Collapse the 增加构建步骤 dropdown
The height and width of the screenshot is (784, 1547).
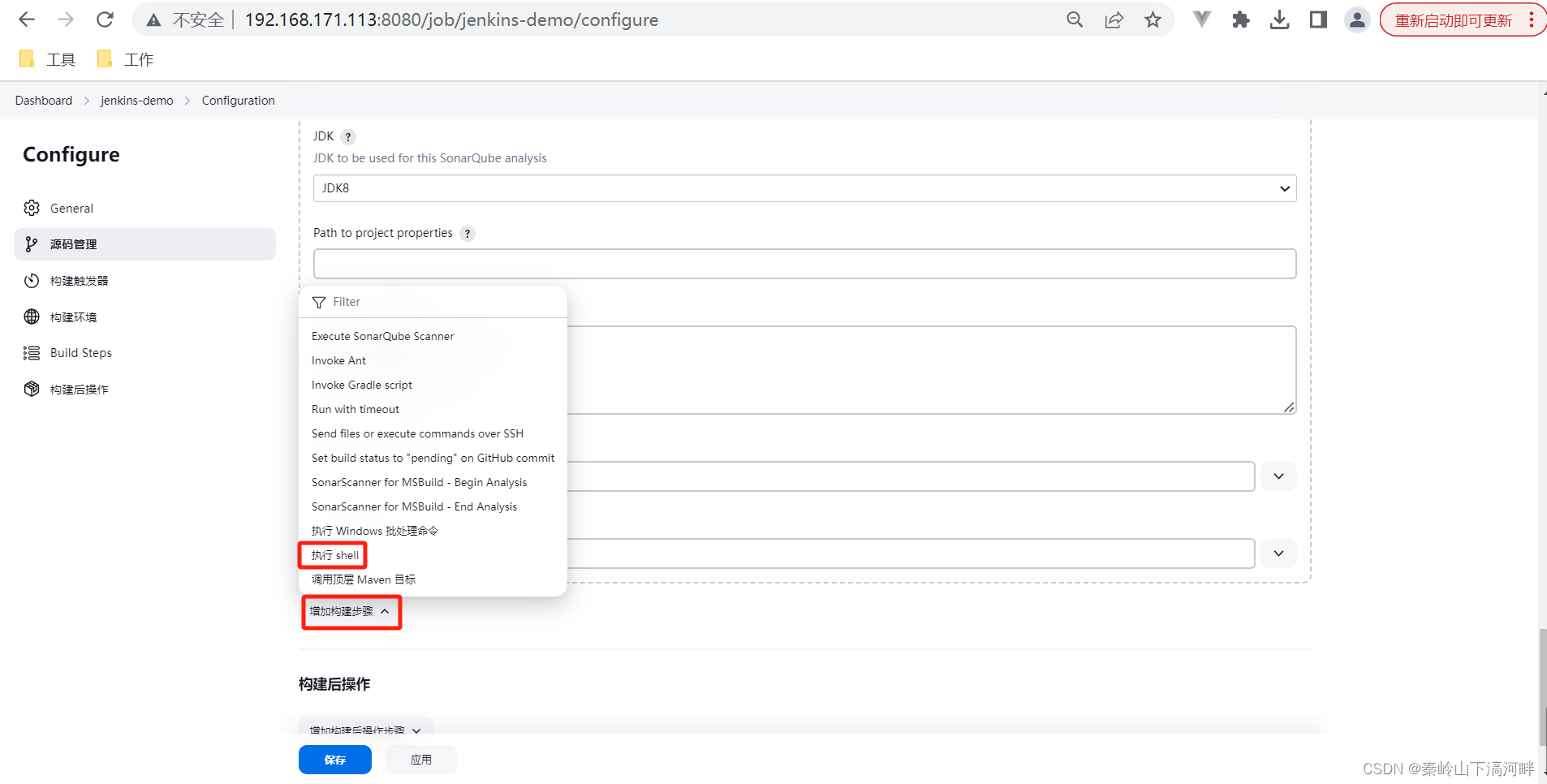[x=351, y=611]
